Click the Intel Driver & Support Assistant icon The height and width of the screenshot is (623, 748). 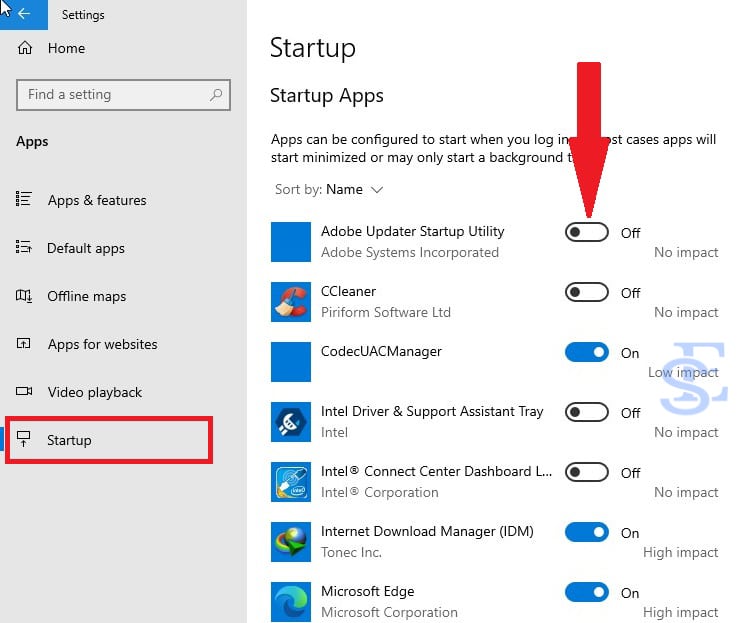tap(291, 422)
